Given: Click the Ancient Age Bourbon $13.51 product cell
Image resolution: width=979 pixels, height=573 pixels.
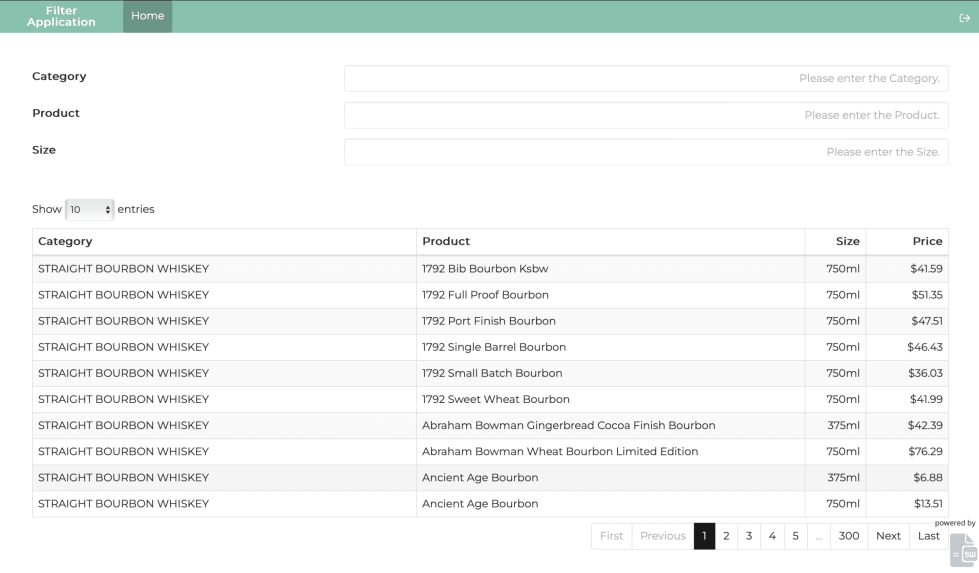Looking at the screenshot, I should click(610, 504).
